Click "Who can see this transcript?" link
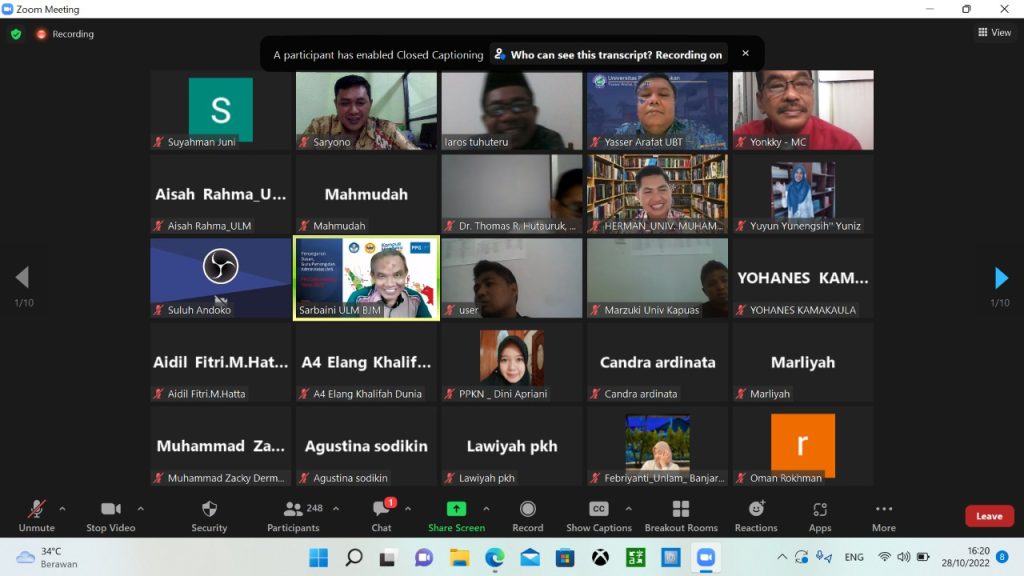Screen dimensions: 1024x576 point(608,55)
